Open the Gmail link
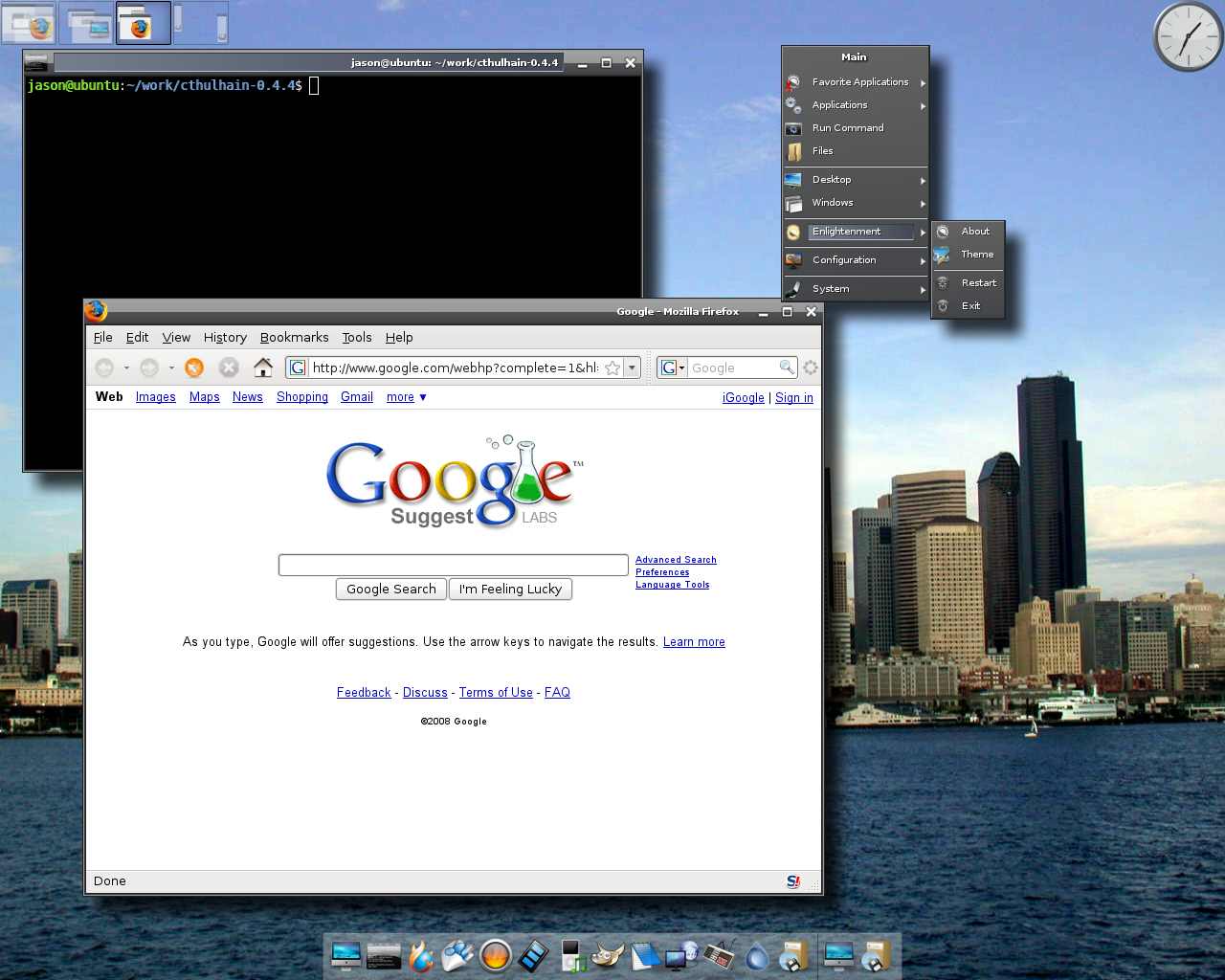This screenshot has height=980, width=1225. pos(357,397)
